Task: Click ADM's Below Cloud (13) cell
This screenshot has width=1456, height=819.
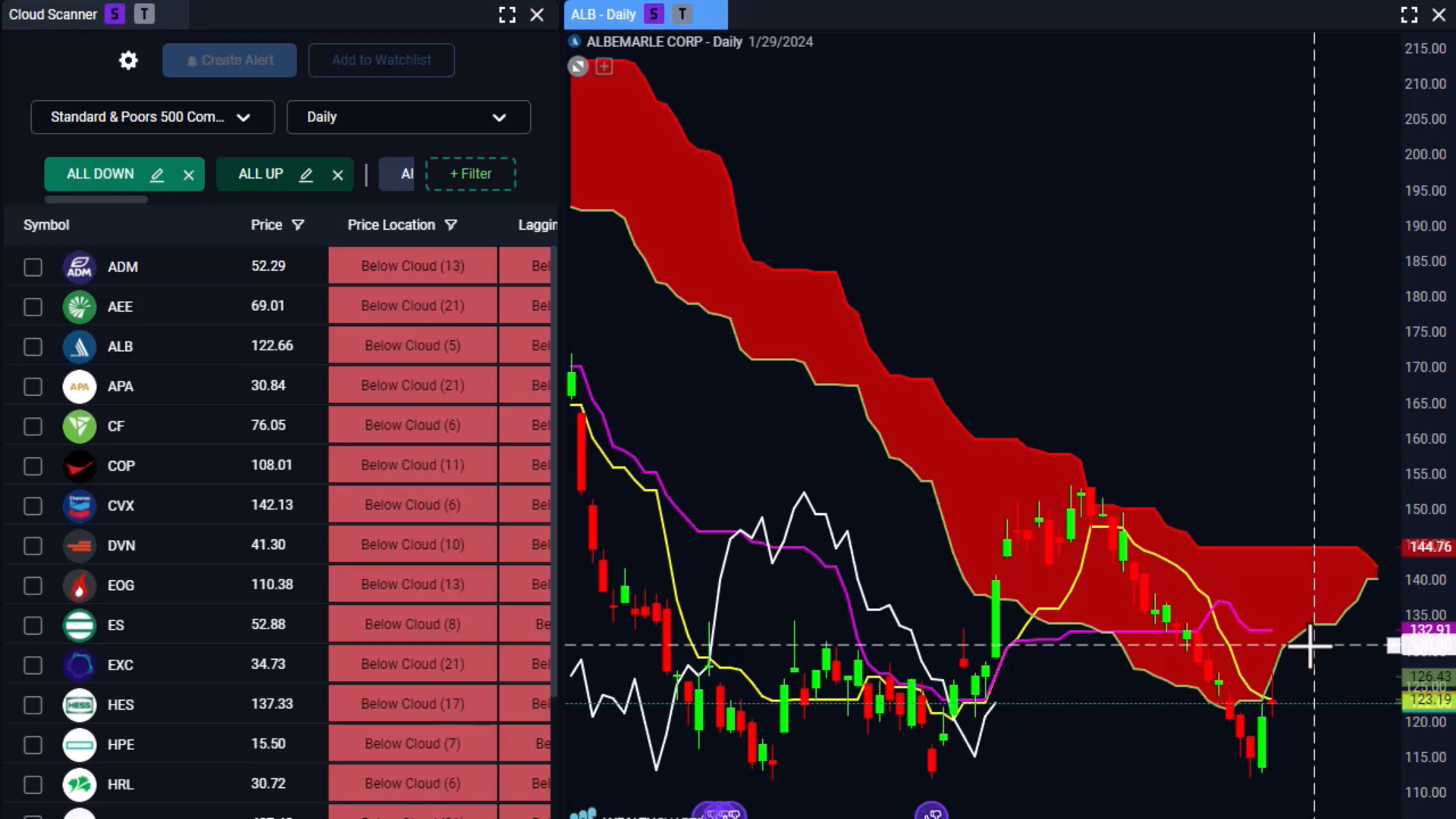Action: (413, 266)
